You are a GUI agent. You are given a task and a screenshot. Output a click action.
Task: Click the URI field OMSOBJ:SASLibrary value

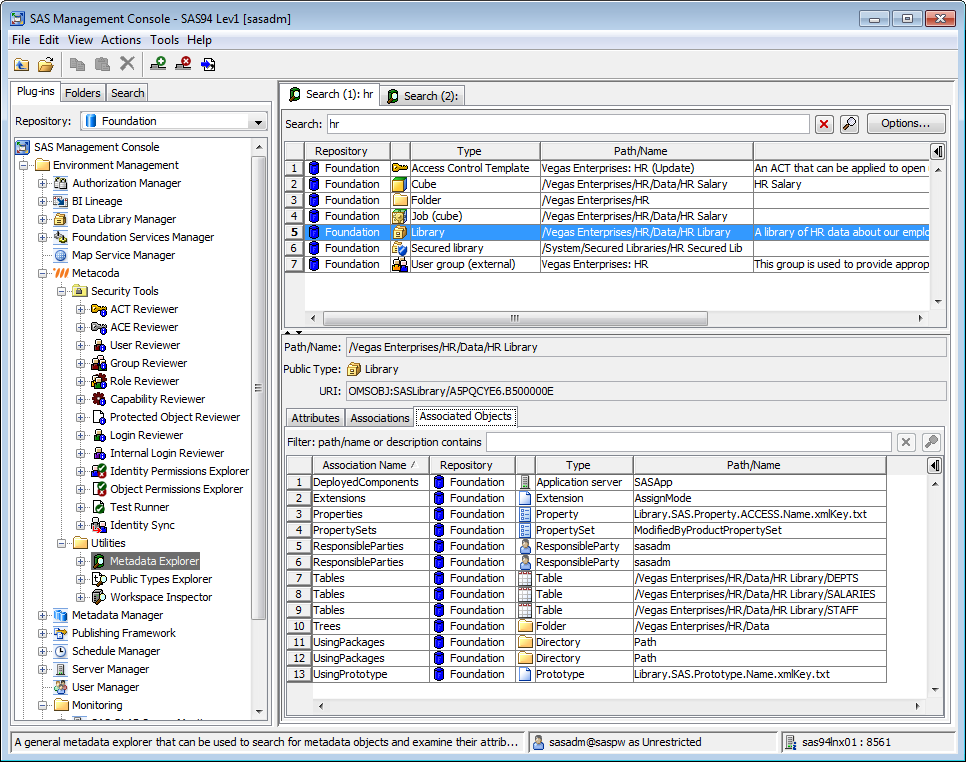pos(646,391)
